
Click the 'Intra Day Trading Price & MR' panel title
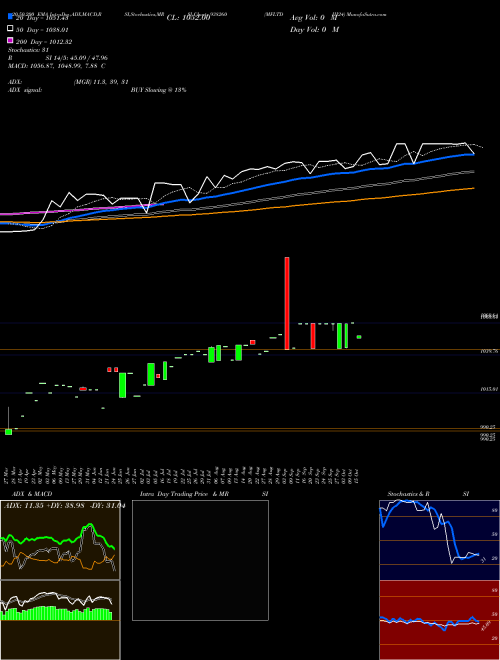[x=184, y=494]
